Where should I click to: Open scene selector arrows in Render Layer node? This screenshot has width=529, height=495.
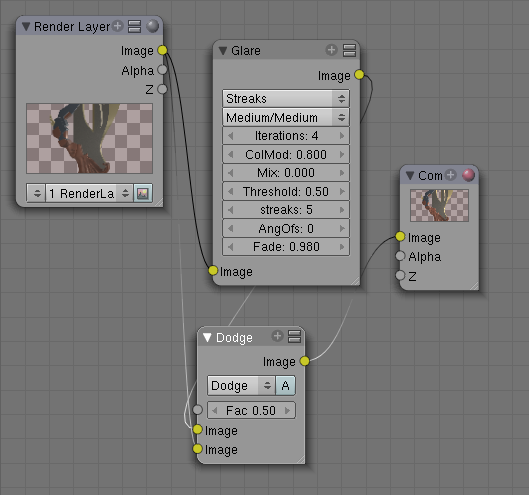pyautogui.click(x=36, y=193)
